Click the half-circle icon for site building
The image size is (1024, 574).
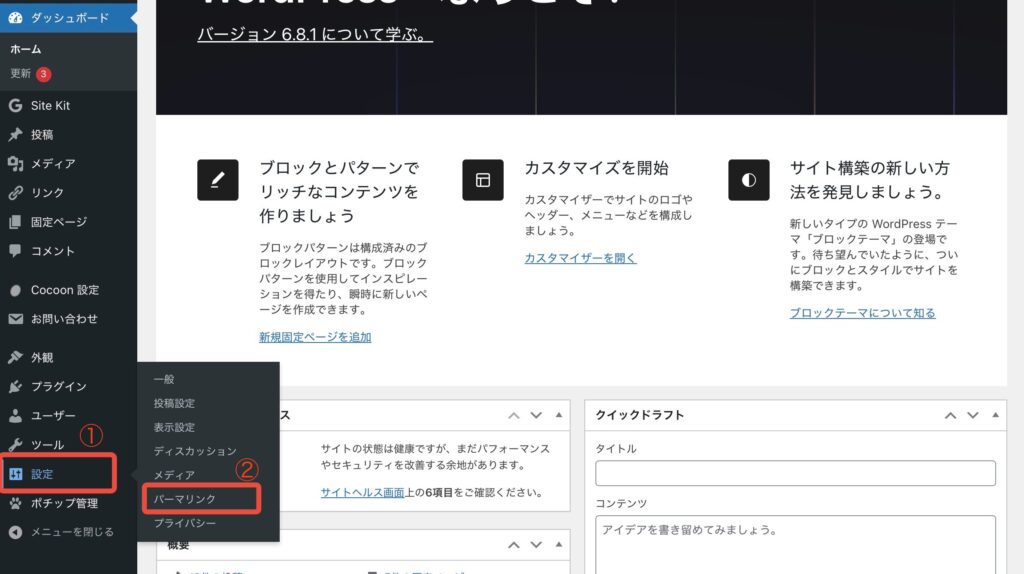click(748, 180)
